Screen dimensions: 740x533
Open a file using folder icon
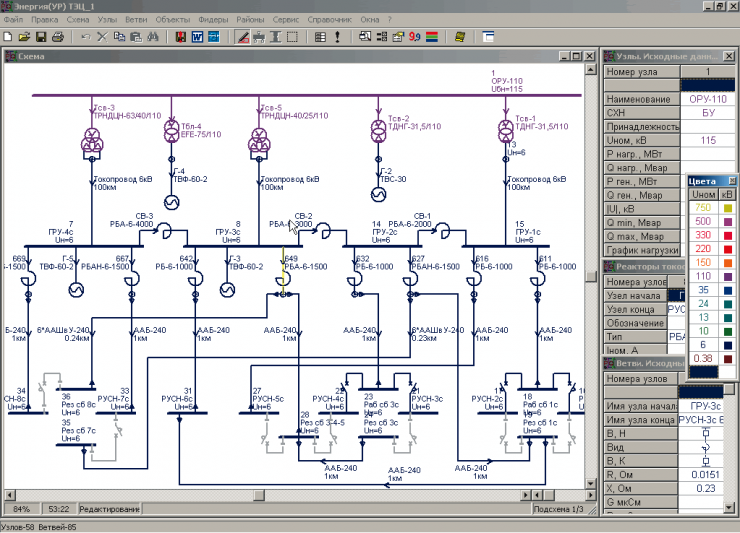pos(24,37)
